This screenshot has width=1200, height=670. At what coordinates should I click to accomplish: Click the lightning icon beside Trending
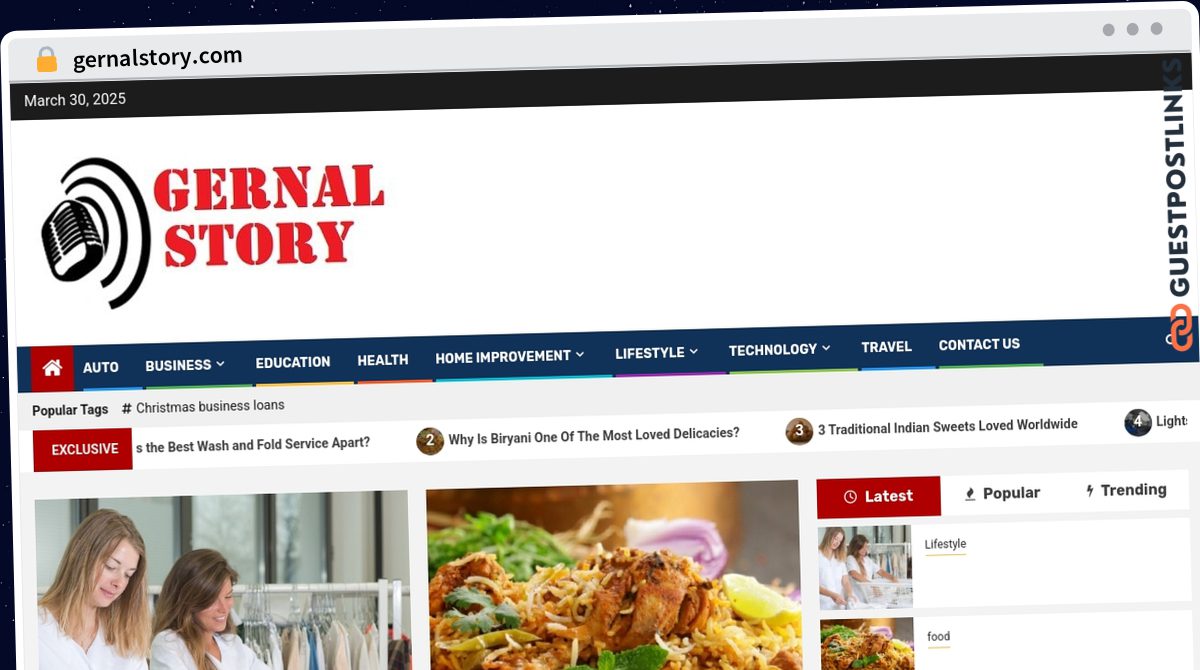(1089, 491)
